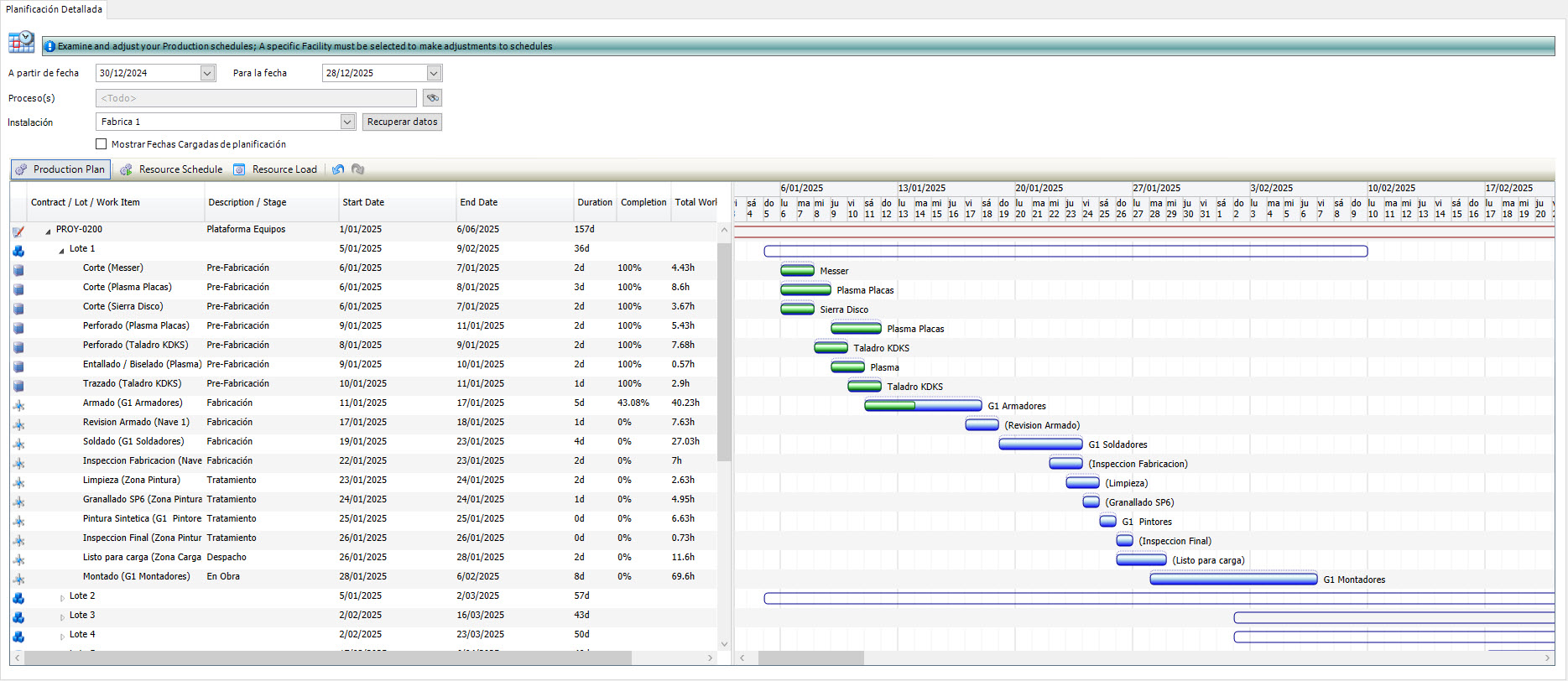Switch to the Resource Load view

[x=276, y=169]
